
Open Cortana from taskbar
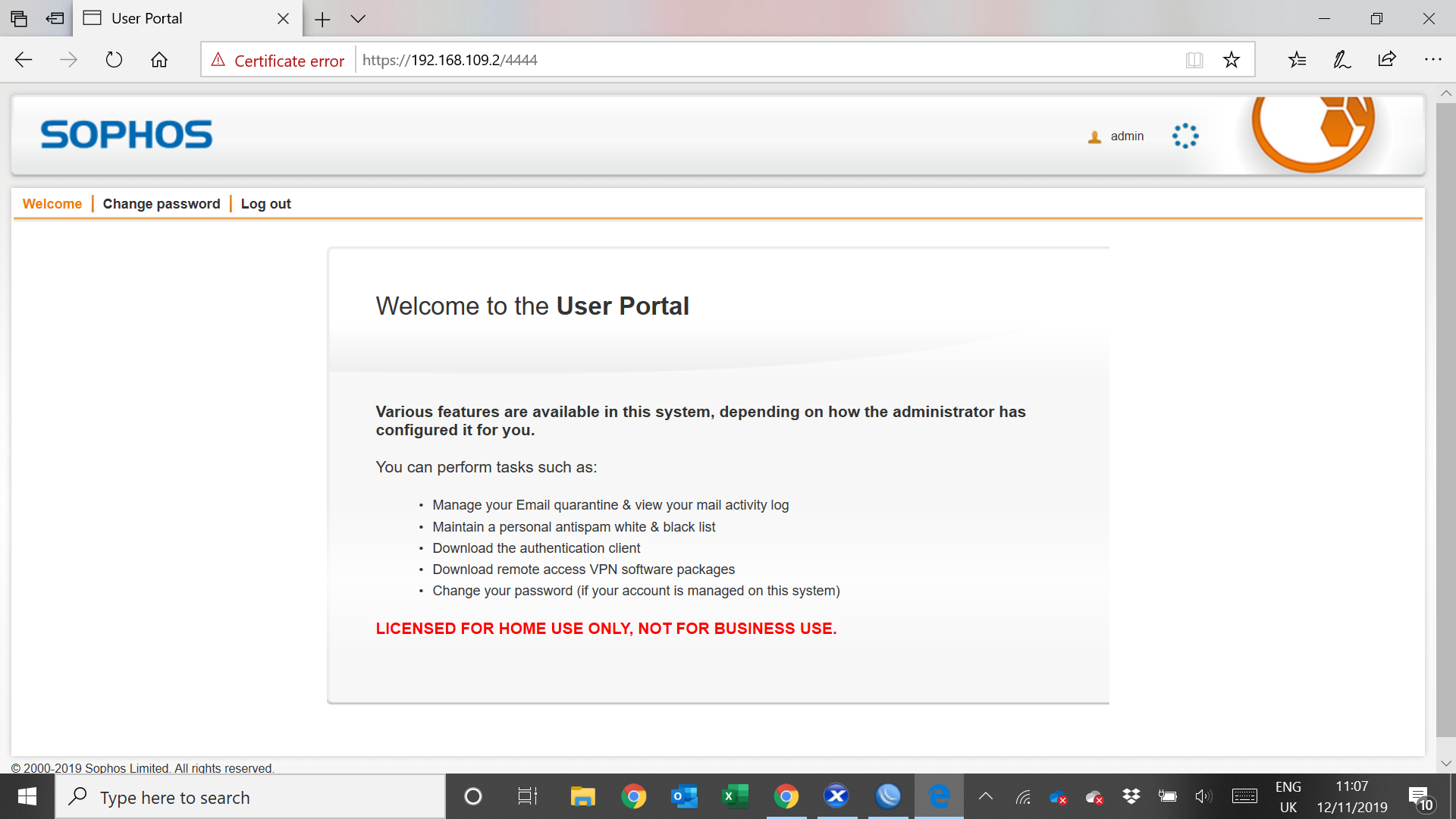(x=473, y=797)
